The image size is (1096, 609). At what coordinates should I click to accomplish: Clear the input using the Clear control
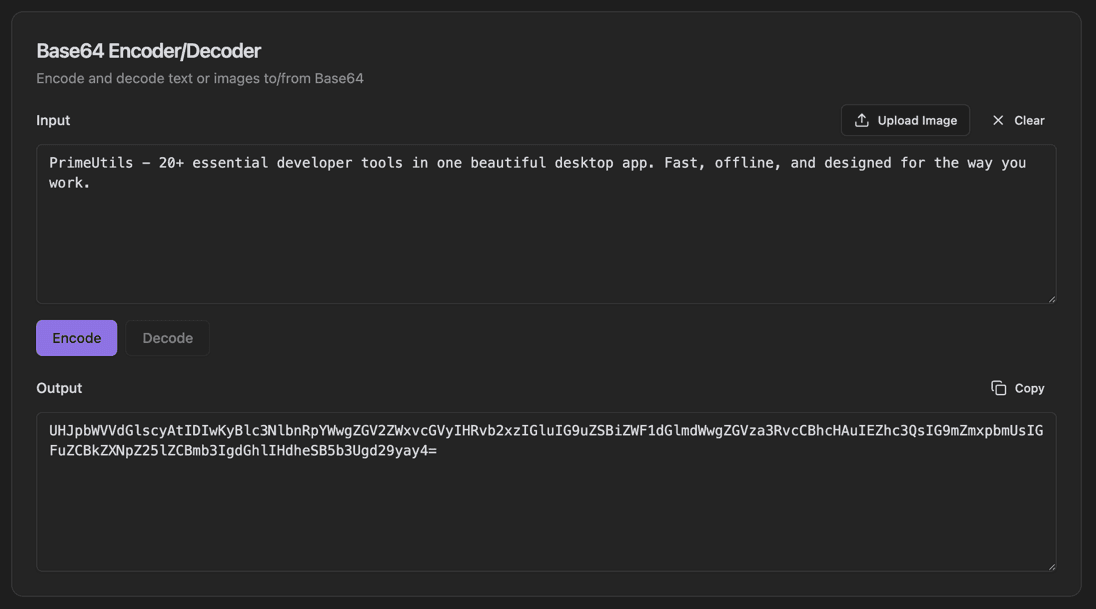(1019, 120)
